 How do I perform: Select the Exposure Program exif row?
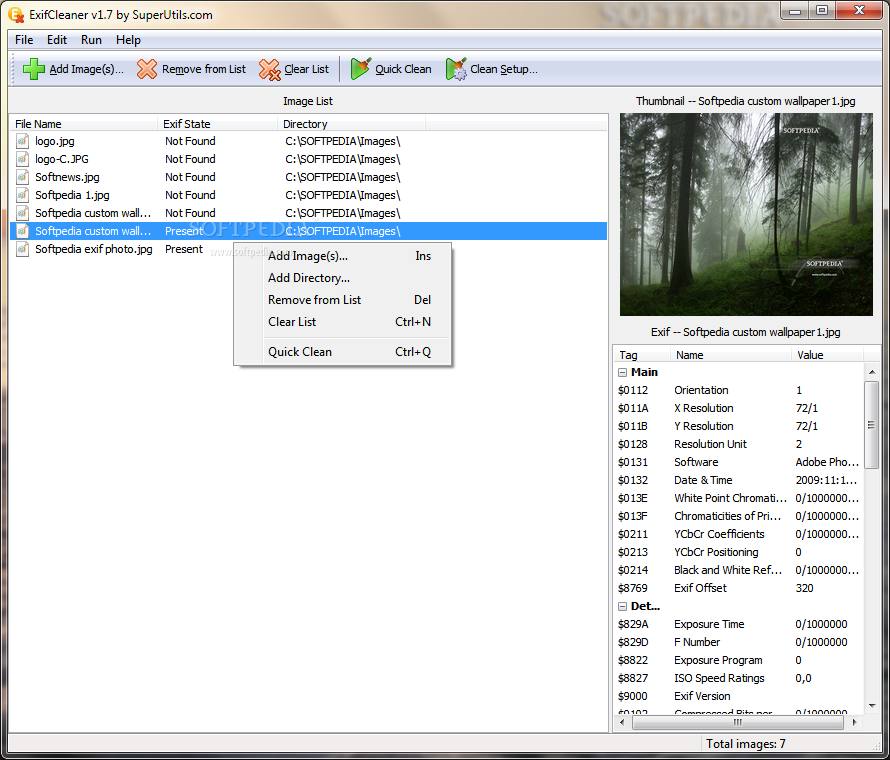point(739,661)
